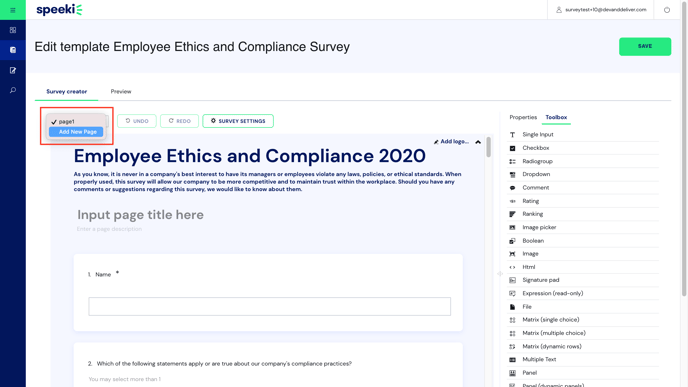Viewport: 688px width, 387px height.
Task: Open the hamburger menu icon
Action: click(13, 10)
